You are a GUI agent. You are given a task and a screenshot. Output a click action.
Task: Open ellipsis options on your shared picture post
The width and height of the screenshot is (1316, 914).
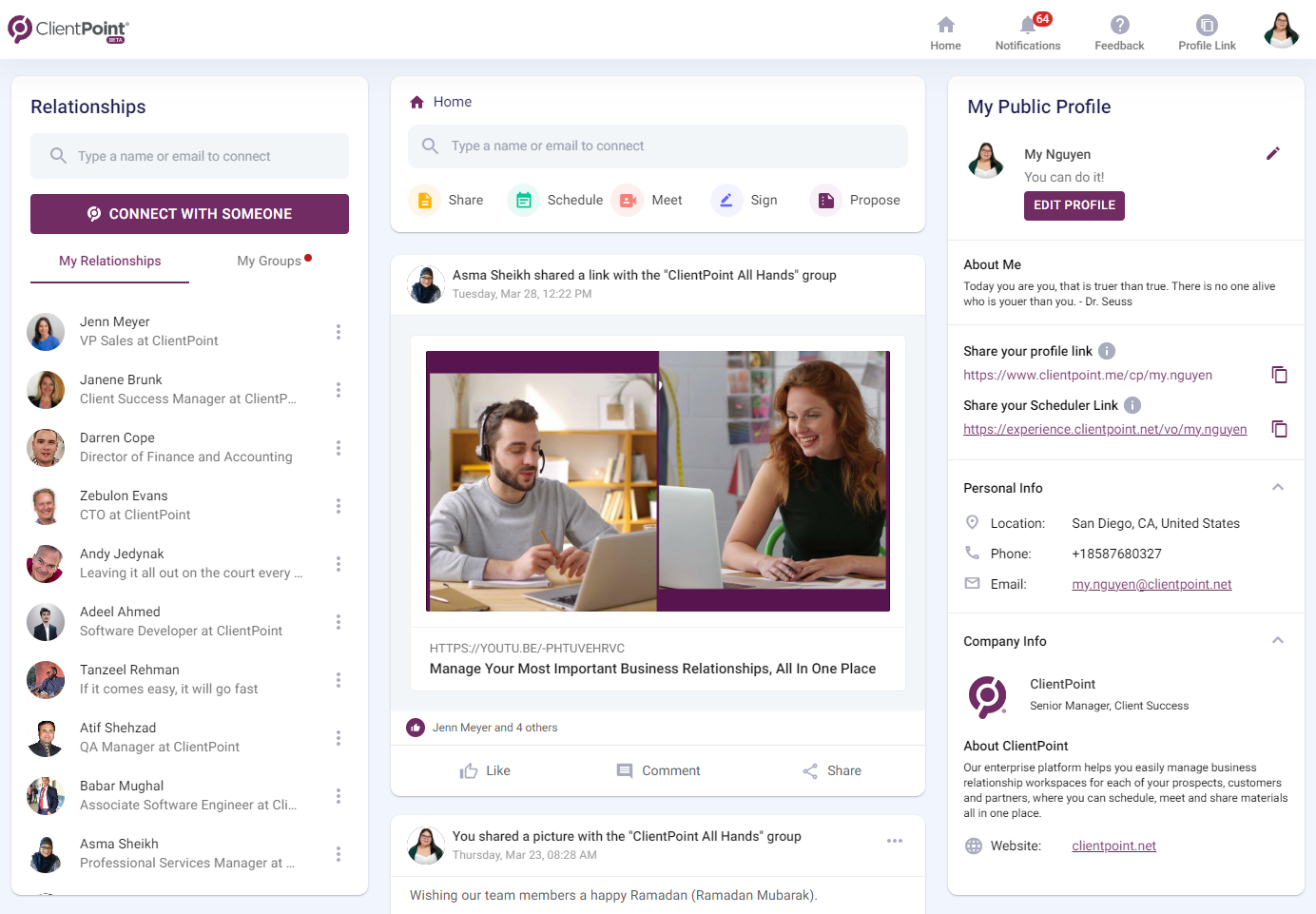pos(895,841)
